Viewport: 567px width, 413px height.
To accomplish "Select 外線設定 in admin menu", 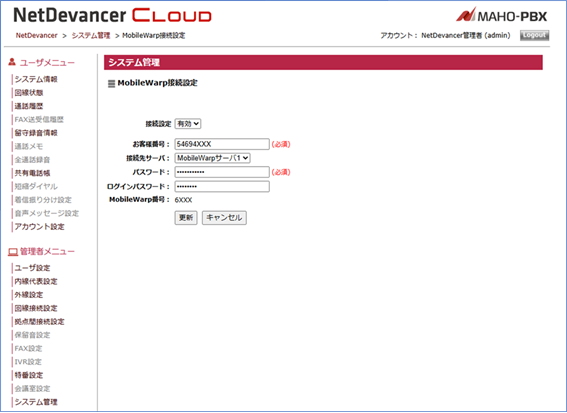I will coord(29,295).
